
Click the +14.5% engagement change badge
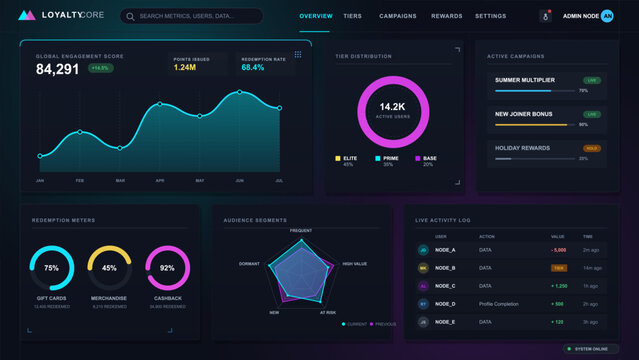click(100, 68)
